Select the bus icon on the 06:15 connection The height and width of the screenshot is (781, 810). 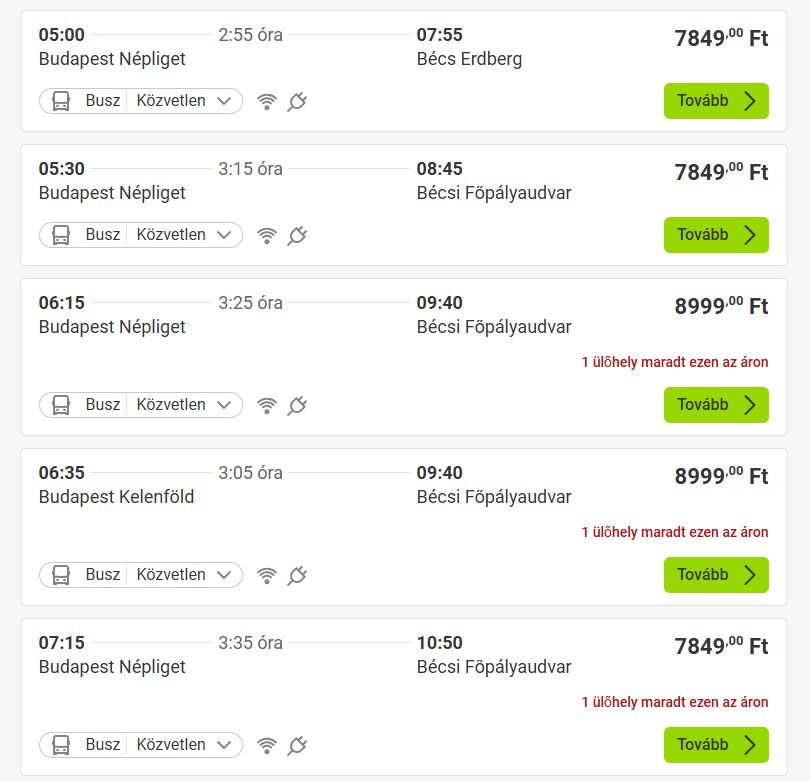coord(62,405)
